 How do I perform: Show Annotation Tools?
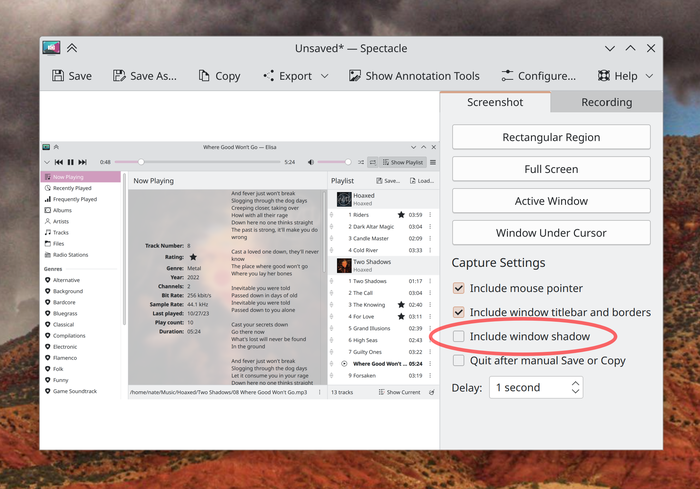point(414,76)
